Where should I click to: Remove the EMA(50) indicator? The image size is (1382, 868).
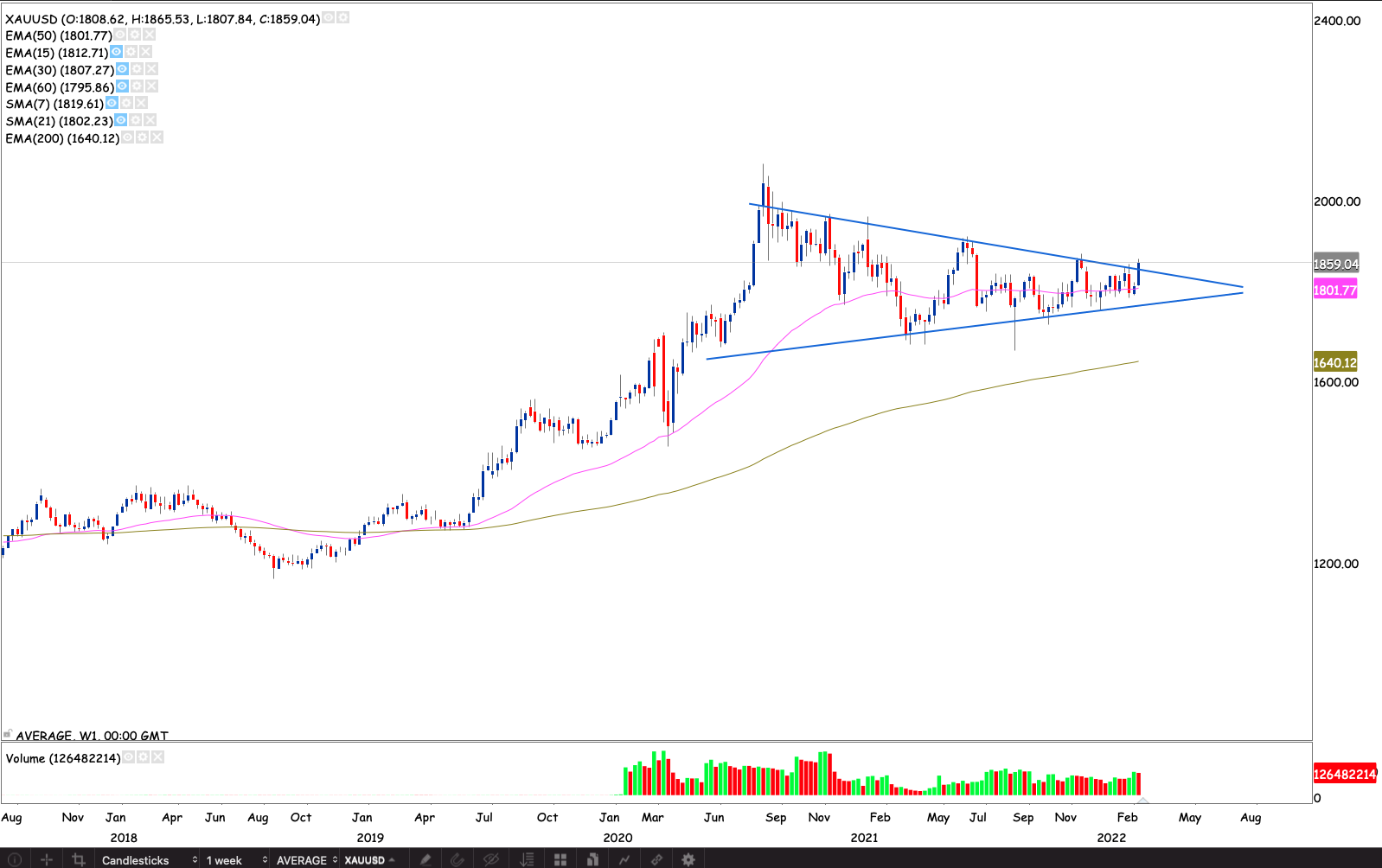pos(150,35)
